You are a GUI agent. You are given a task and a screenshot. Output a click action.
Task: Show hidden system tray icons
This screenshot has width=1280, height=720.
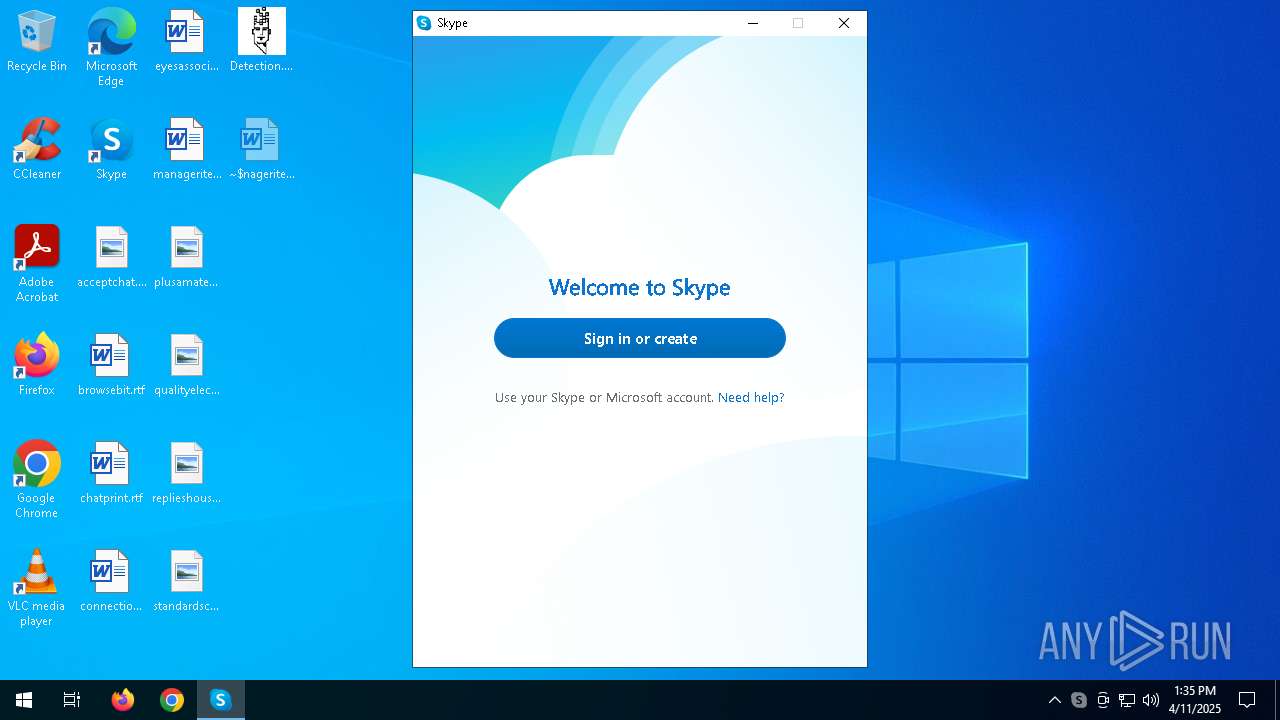click(x=1055, y=700)
